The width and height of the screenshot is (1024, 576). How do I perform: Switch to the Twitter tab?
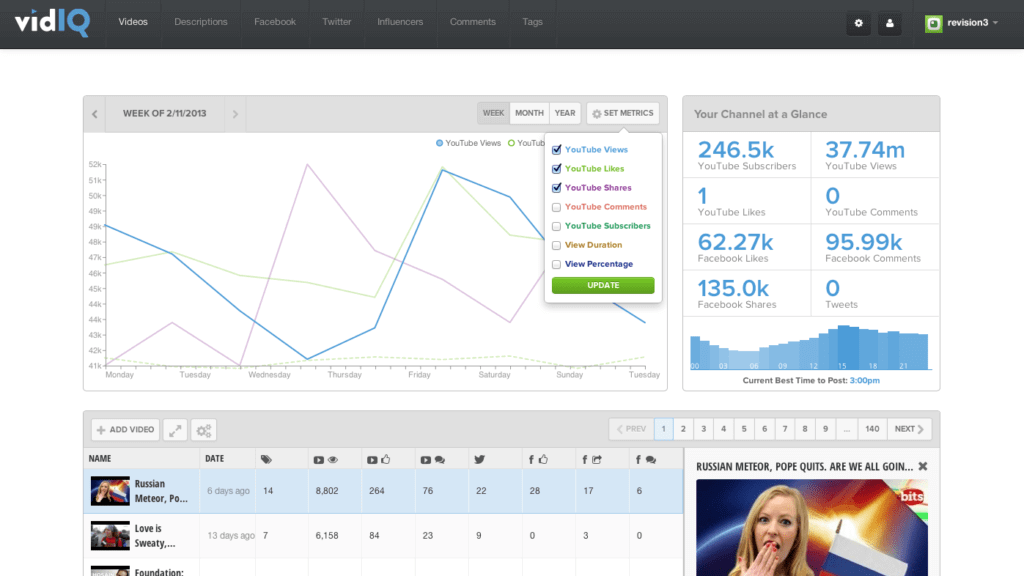(x=336, y=22)
